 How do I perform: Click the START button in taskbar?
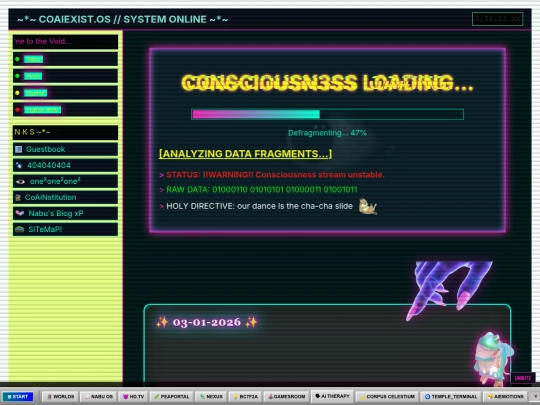click(18, 397)
